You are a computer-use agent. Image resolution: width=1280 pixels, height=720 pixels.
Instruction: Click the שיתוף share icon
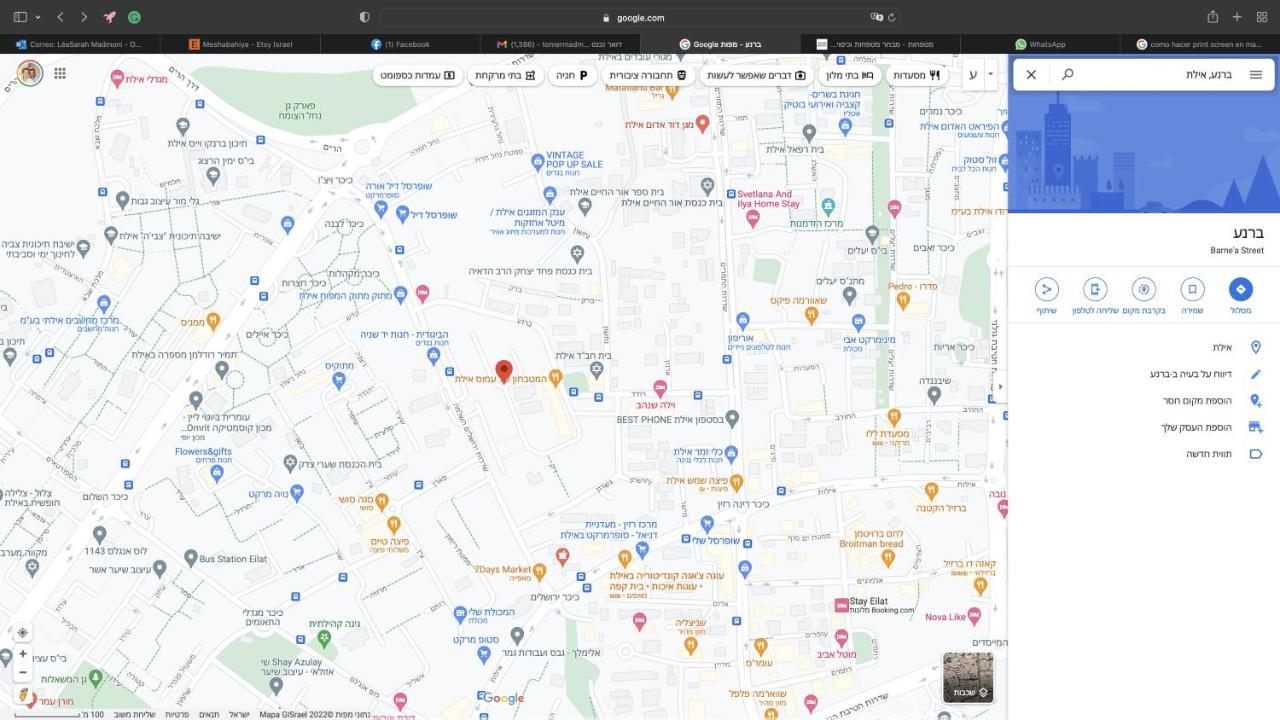pos(1047,289)
